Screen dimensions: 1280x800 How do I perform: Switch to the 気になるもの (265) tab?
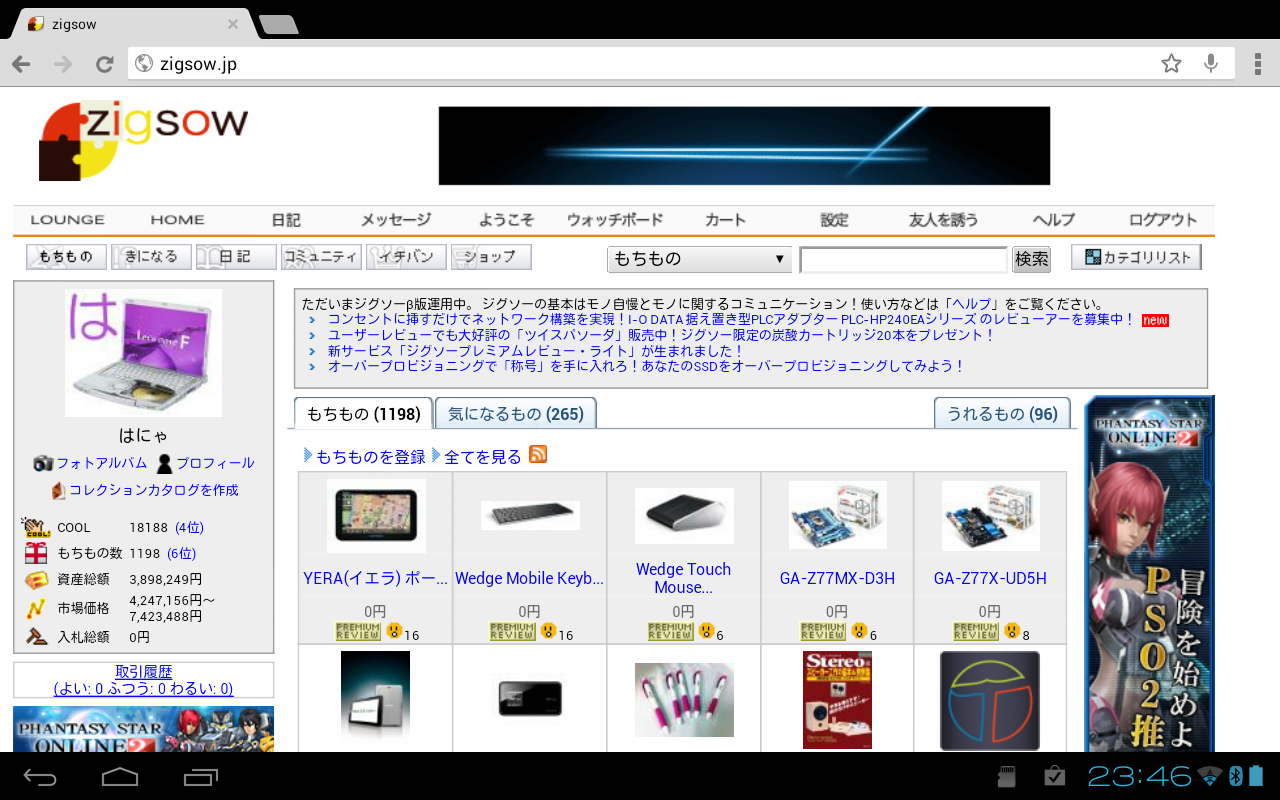pyautogui.click(x=515, y=413)
